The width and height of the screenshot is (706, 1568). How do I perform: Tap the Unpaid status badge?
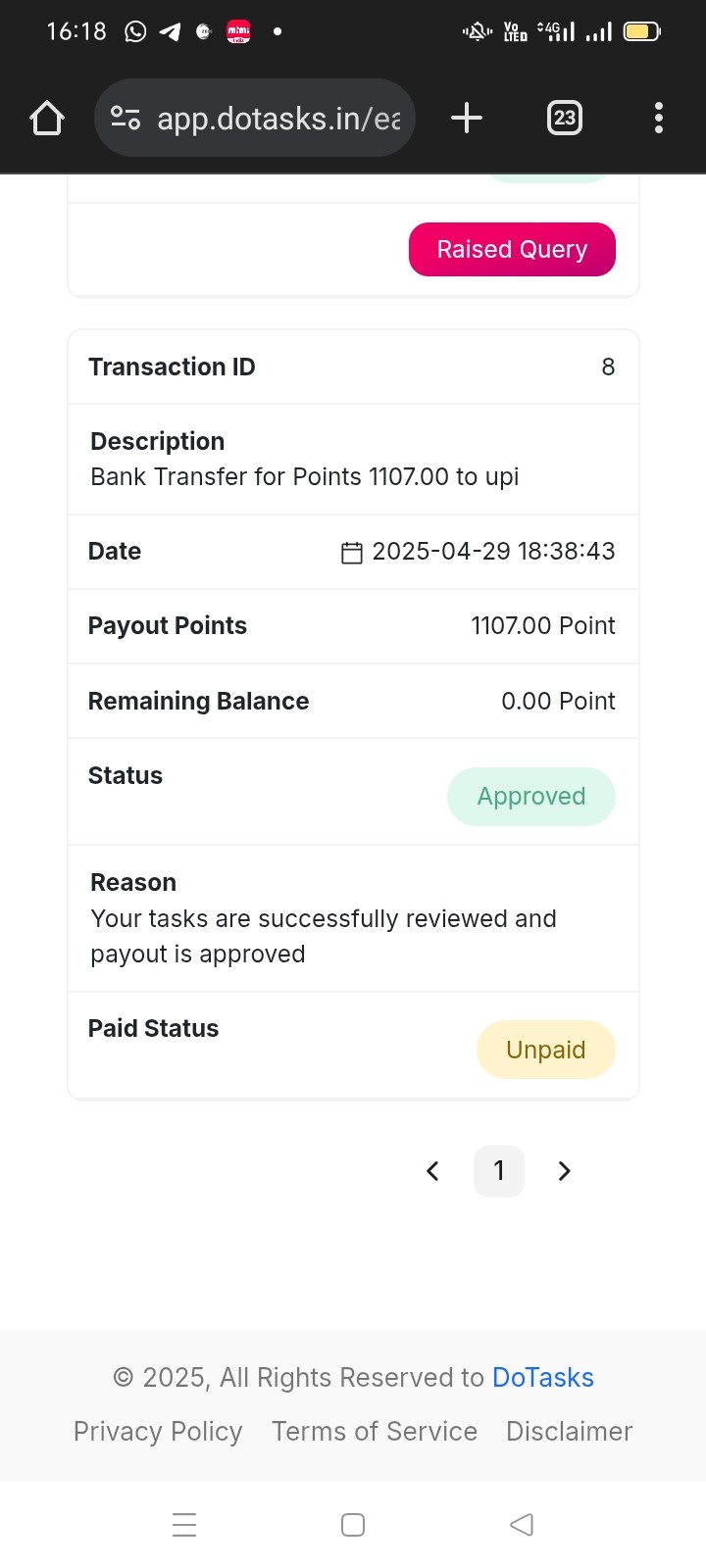(546, 1050)
